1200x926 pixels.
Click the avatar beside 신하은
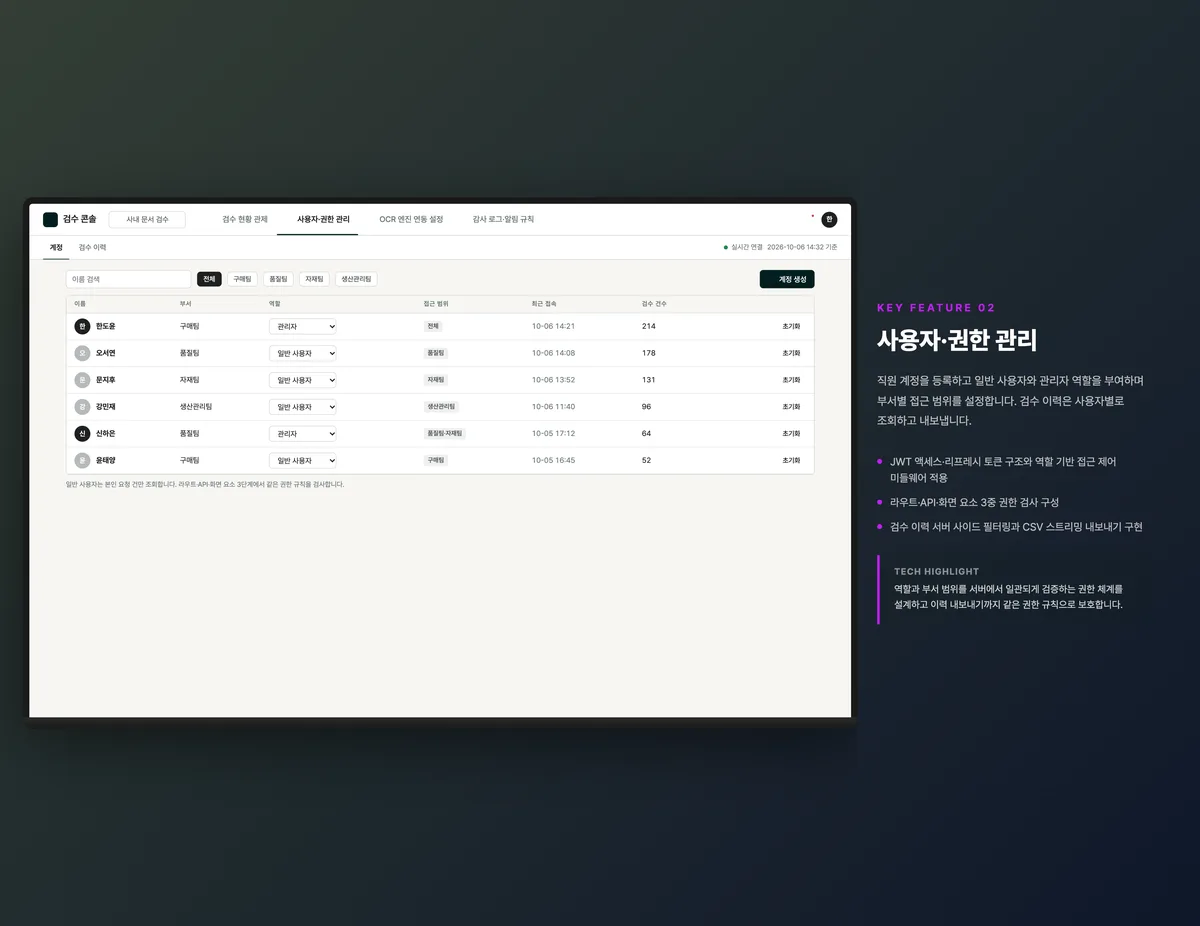point(82,434)
